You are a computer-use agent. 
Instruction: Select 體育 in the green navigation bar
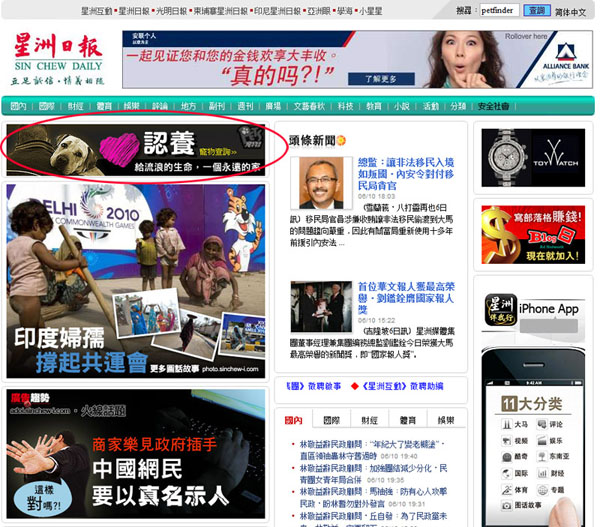click(104, 106)
